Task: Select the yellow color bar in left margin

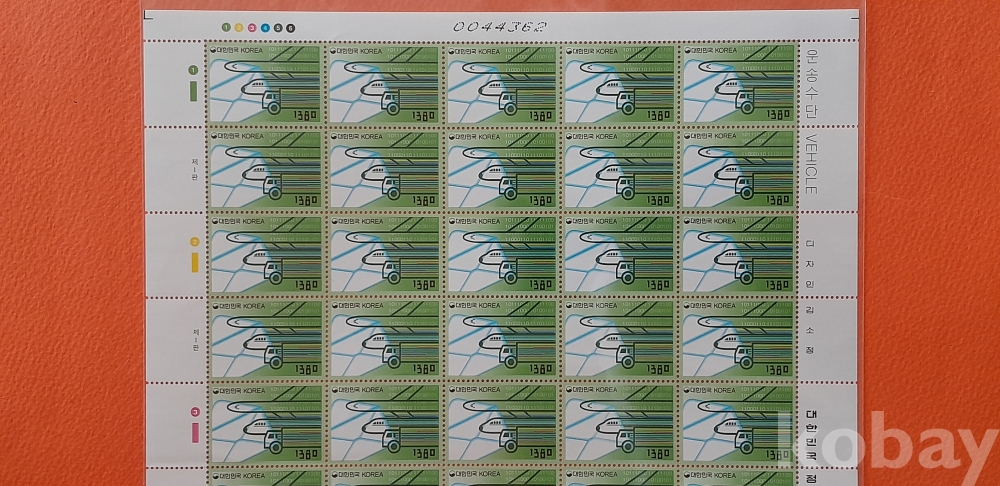Action: point(194,262)
